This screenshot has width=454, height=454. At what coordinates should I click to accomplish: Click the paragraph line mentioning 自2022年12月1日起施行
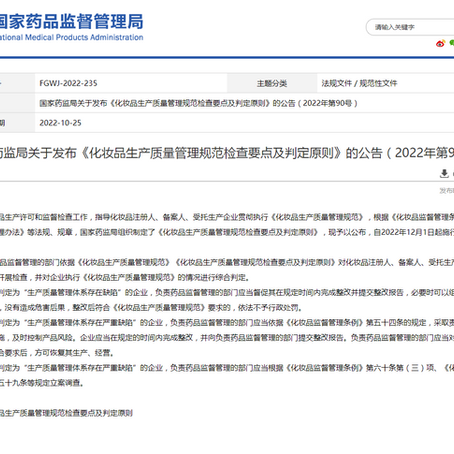pyautogui.click(x=227, y=232)
